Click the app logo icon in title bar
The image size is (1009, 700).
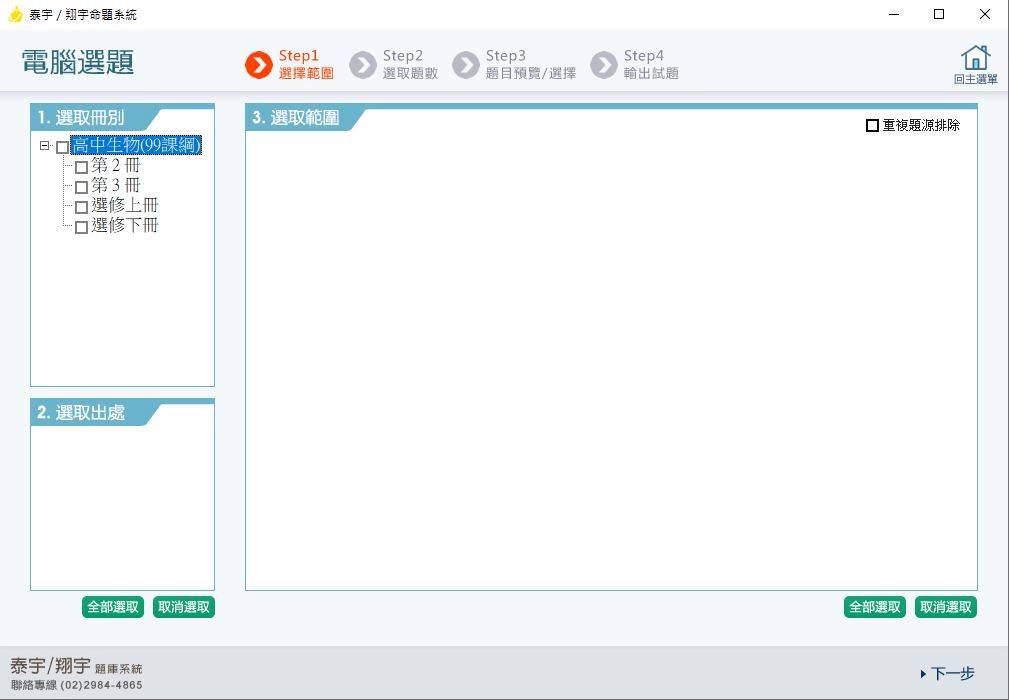[x=15, y=14]
